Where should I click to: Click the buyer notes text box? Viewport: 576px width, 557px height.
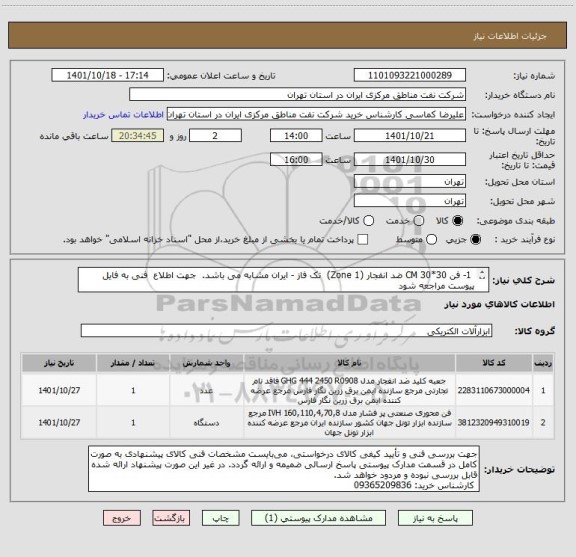(x=284, y=469)
